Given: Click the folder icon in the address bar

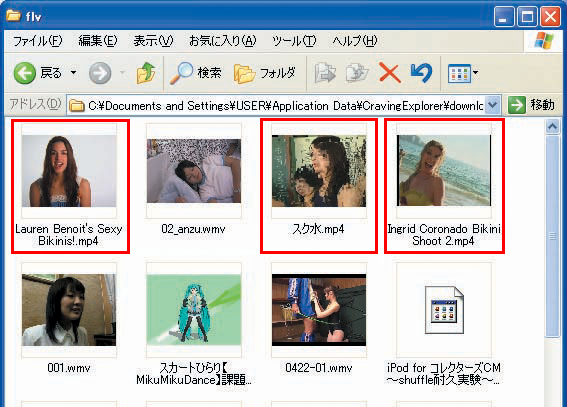Looking at the screenshot, I should [x=76, y=106].
